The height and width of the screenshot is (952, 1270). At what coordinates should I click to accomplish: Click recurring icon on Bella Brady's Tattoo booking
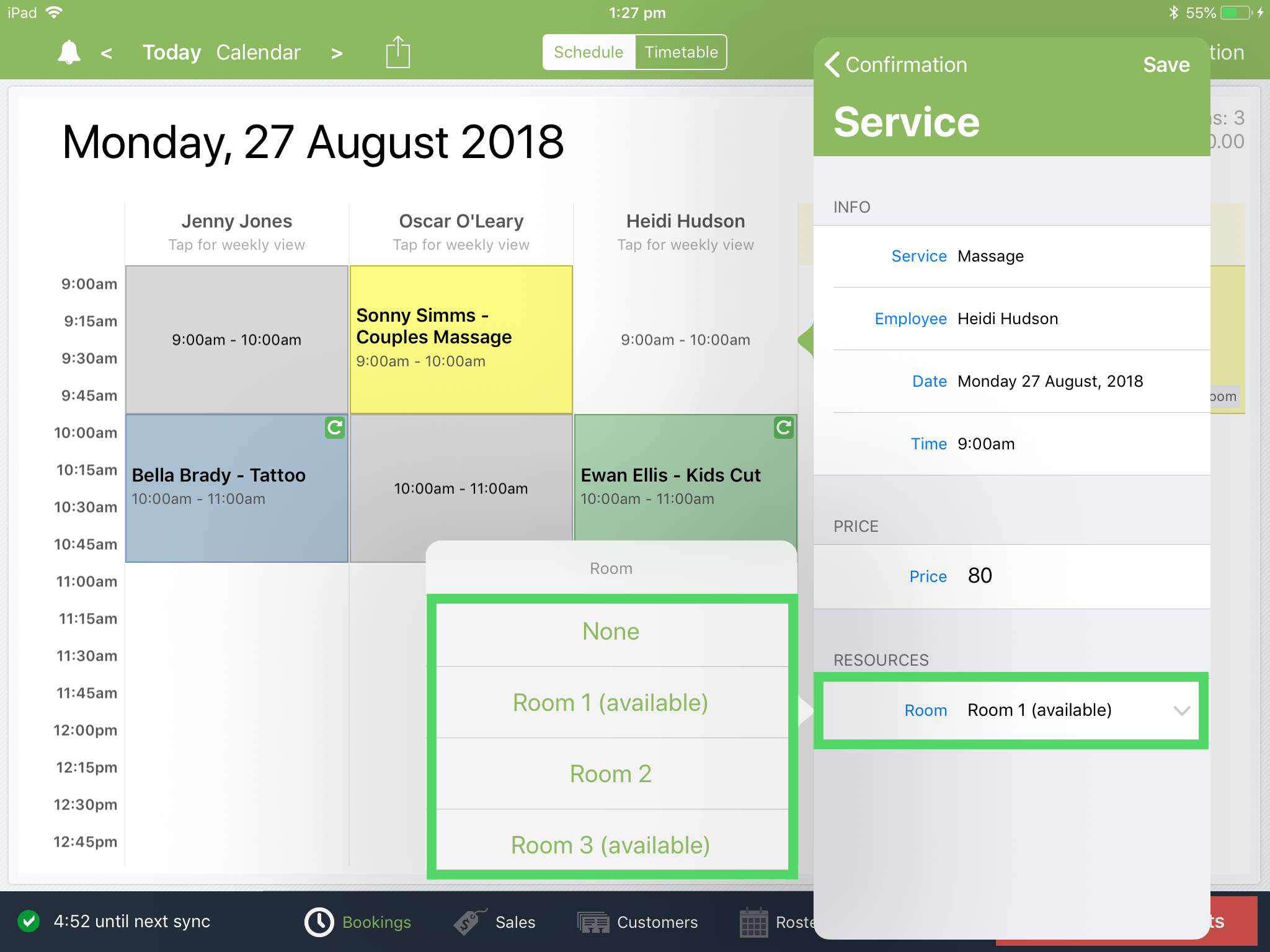click(x=334, y=429)
